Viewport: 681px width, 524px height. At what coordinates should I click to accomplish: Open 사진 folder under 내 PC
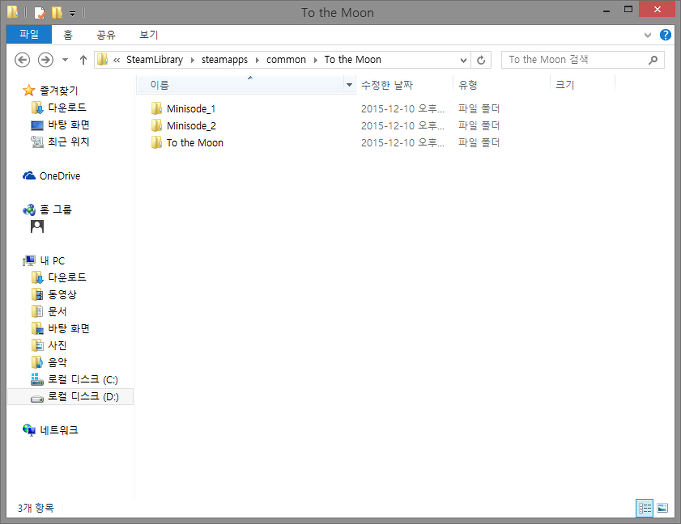tap(57, 345)
